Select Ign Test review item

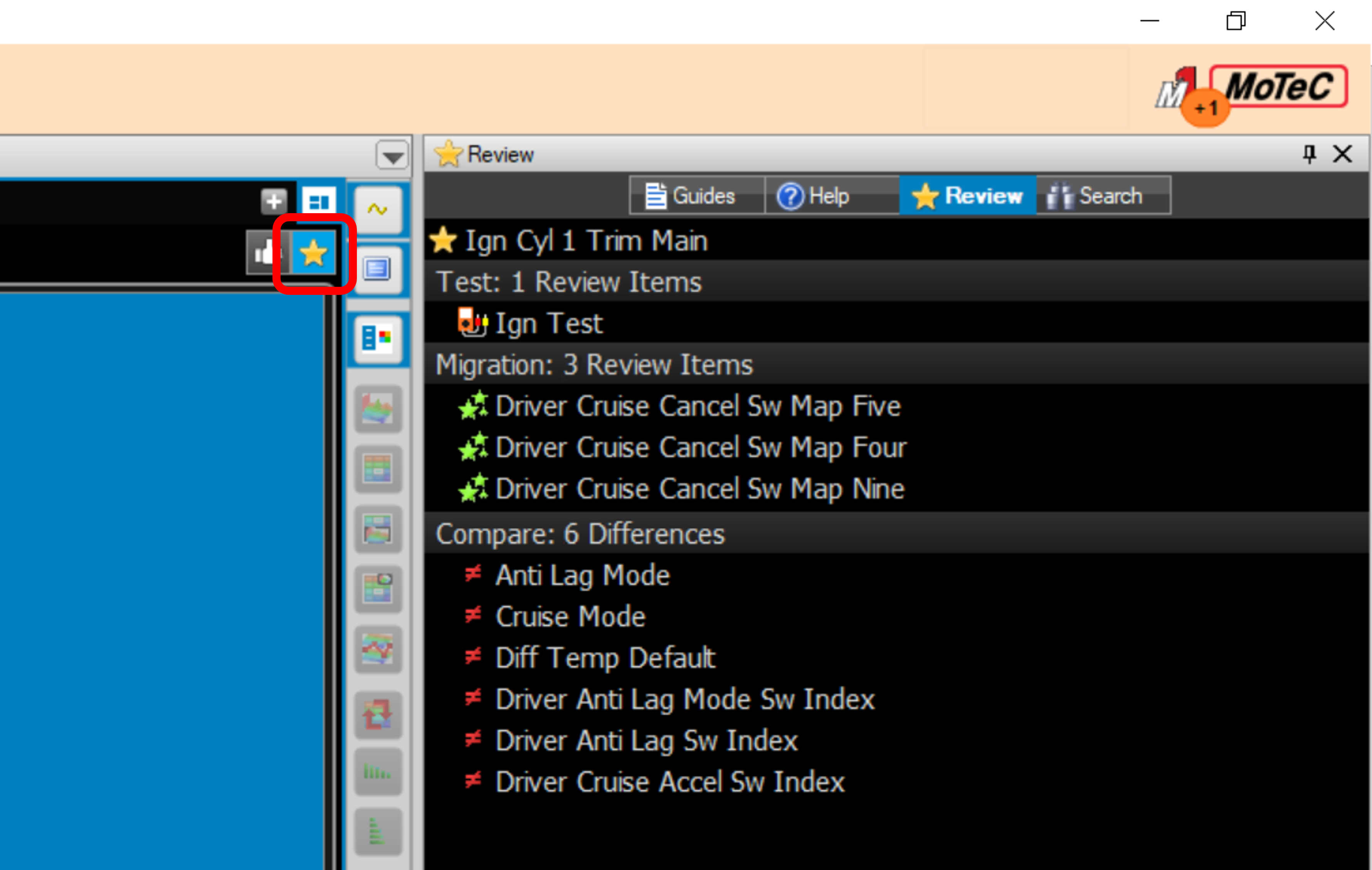pyautogui.click(x=548, y=324)
